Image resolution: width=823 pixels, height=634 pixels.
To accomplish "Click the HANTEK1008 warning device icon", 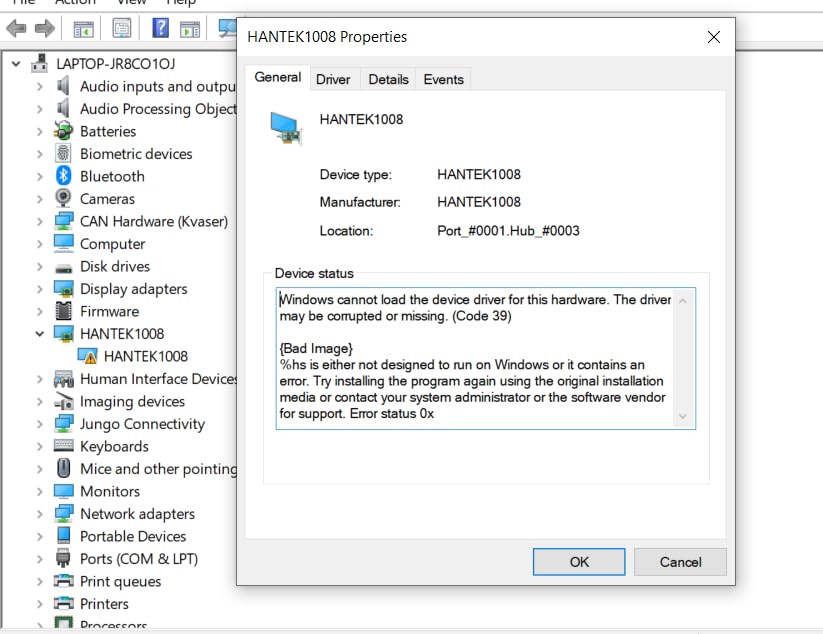I will [87, 356].
